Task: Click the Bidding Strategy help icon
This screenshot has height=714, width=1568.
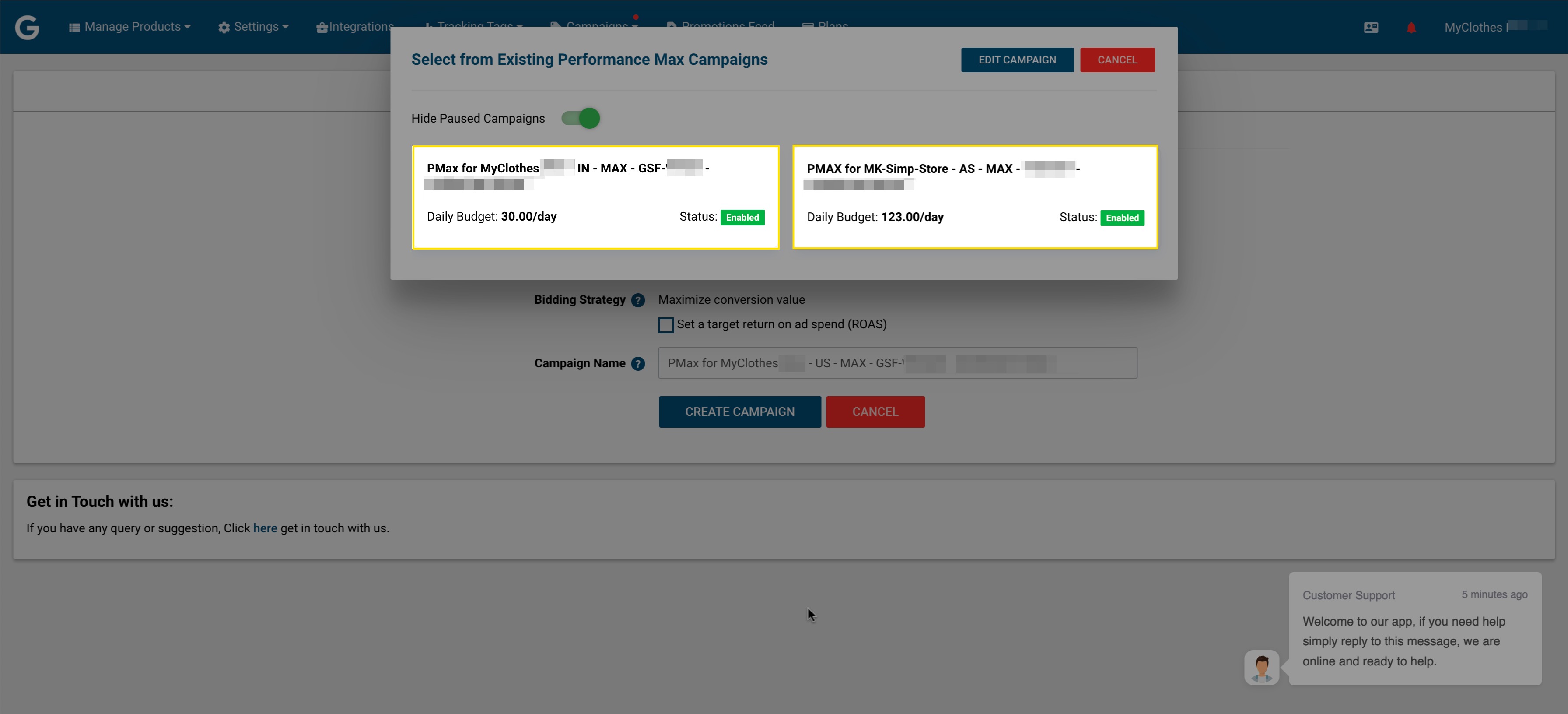Action: point(638,300)
